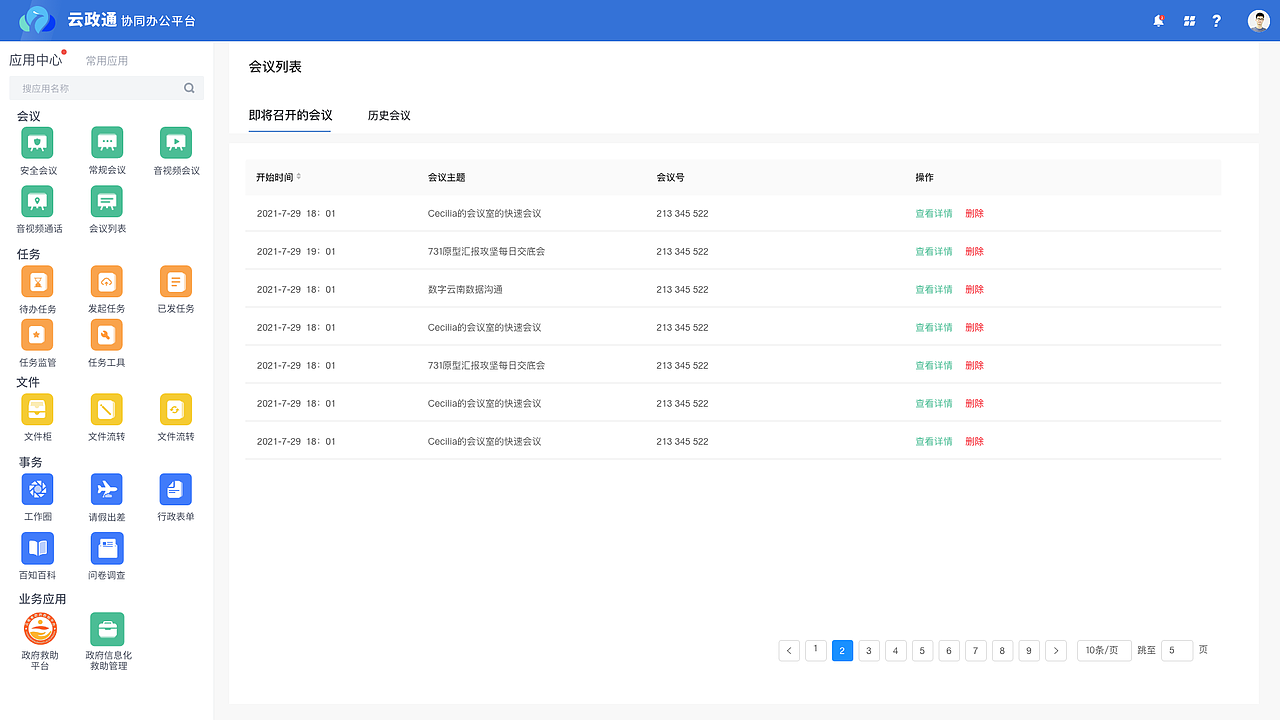This screenshot has height=720, width=1280.
Task: Switch to the 历史会议 tab
Action: tap(389, 115)
